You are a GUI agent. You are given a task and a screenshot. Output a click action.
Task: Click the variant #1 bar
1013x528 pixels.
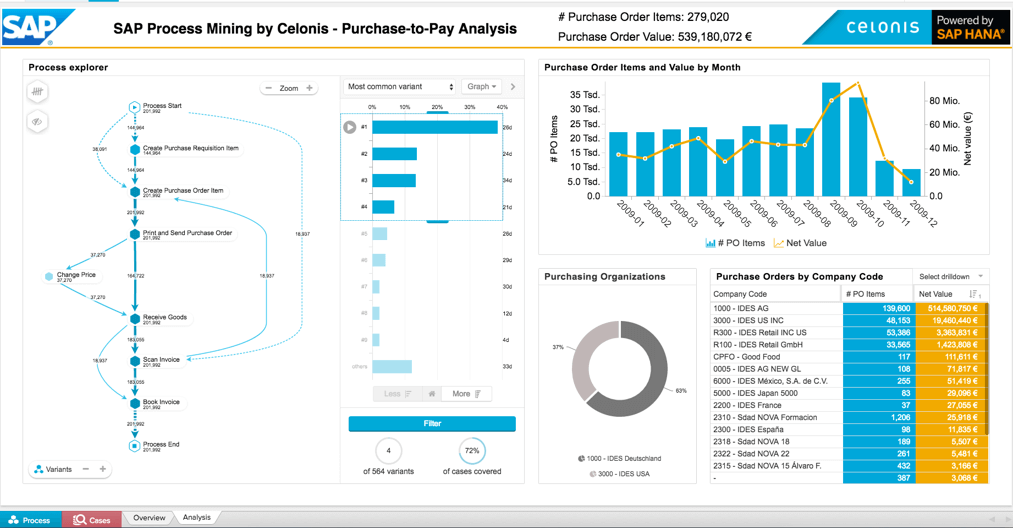(x=435, y=127)
